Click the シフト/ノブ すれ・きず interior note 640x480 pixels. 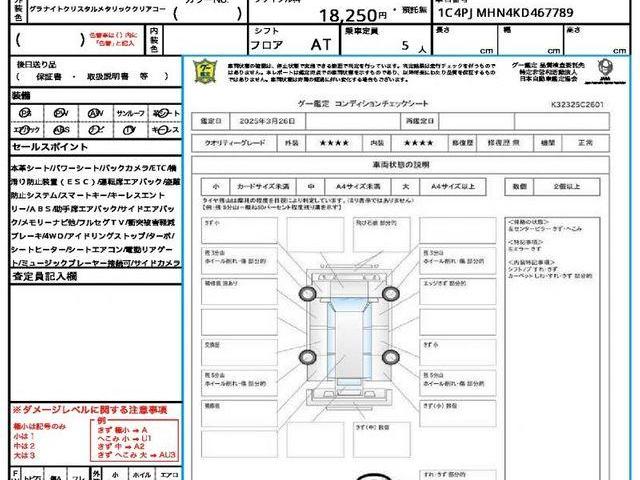[533, 269]
